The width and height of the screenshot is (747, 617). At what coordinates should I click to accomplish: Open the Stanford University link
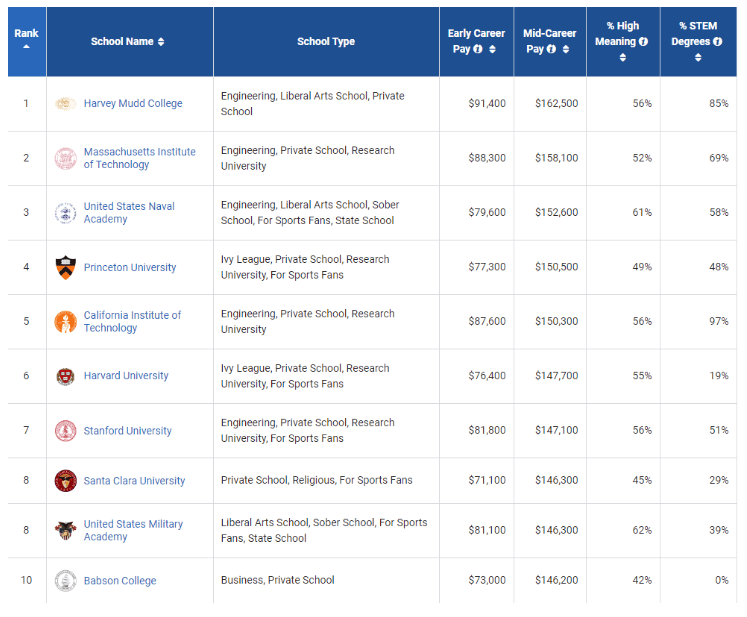point(127,431)
